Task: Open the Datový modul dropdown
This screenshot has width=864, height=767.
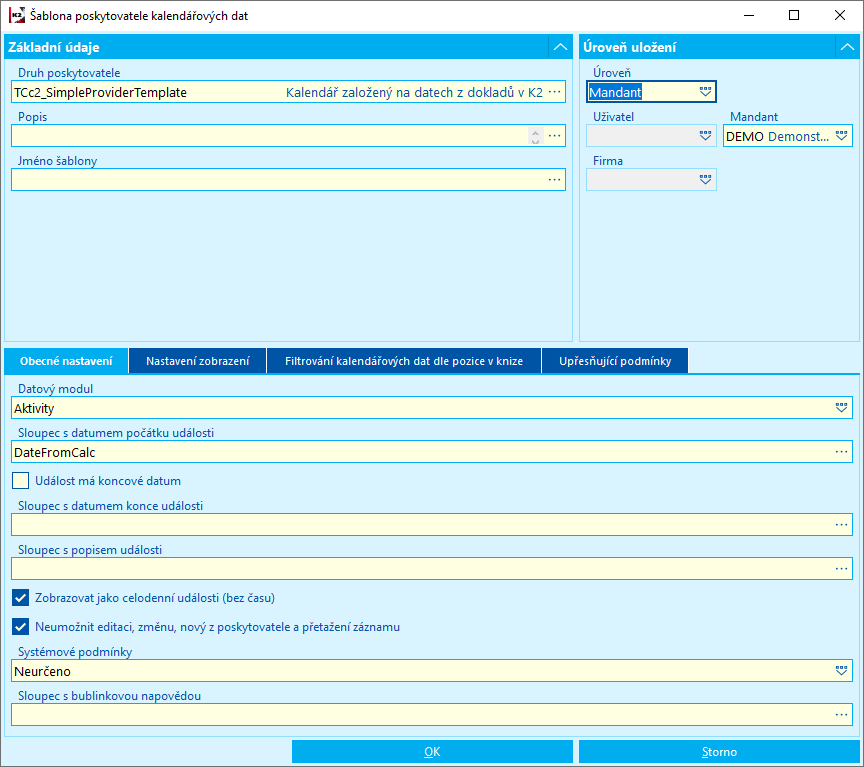Action: click(x=841, y=408)
